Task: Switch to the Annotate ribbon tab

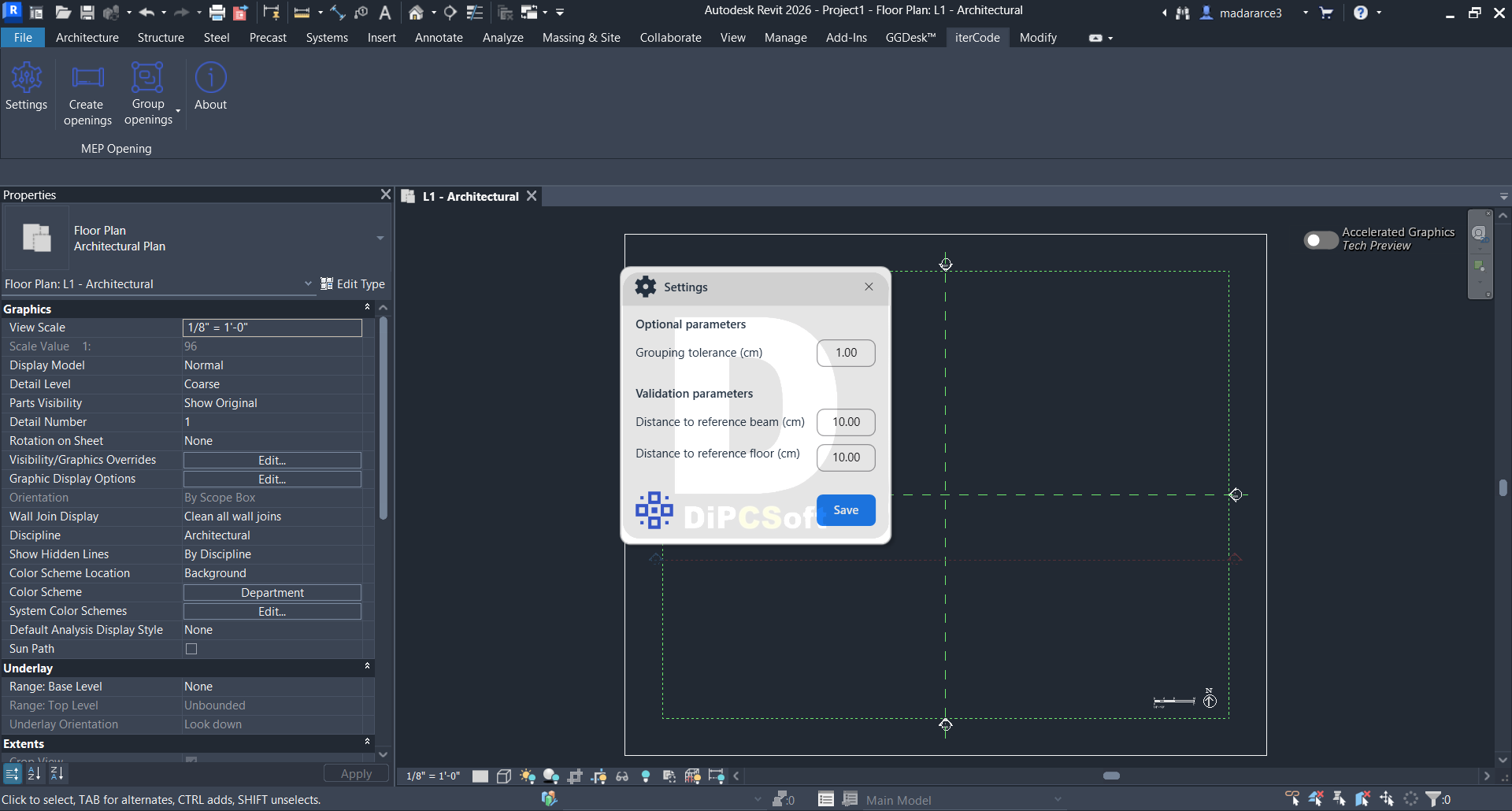Action: (439, 38)
